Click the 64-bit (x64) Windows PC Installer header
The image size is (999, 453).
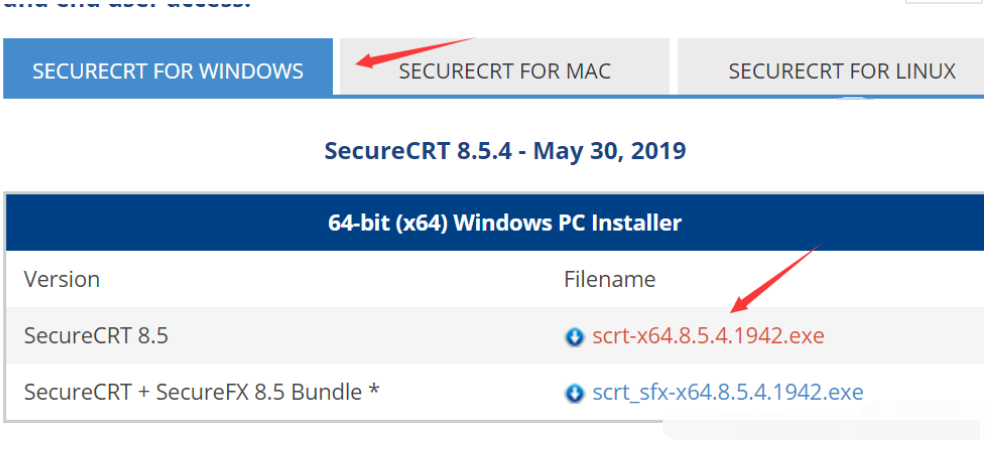pyautogui.click(x=504, y=222)
